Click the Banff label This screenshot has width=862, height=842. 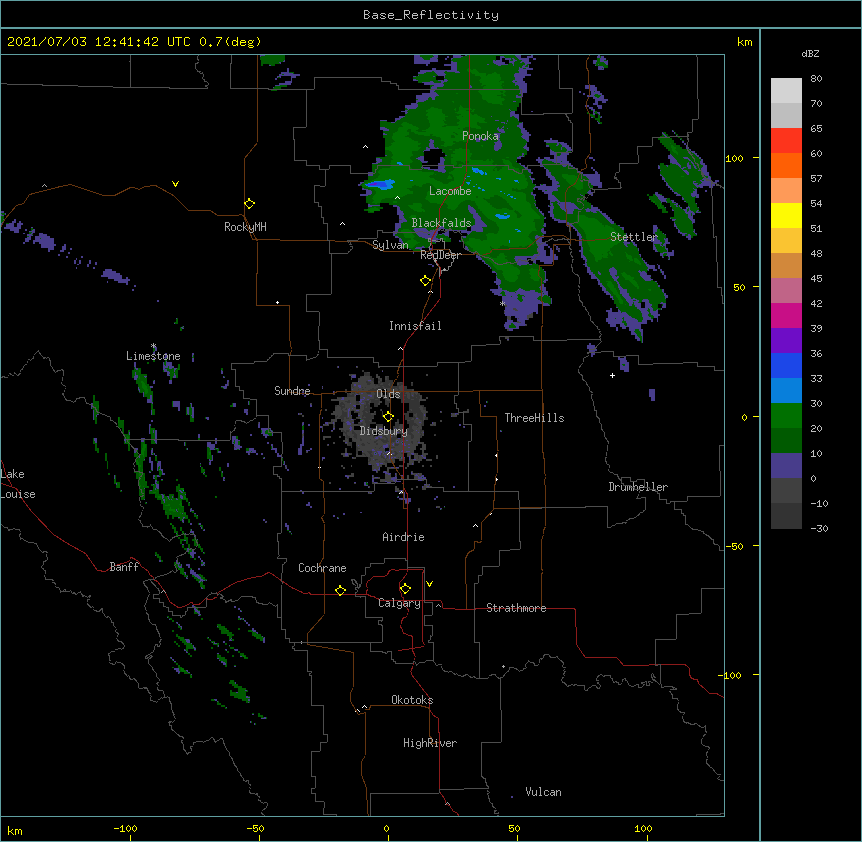click(124, 567)
